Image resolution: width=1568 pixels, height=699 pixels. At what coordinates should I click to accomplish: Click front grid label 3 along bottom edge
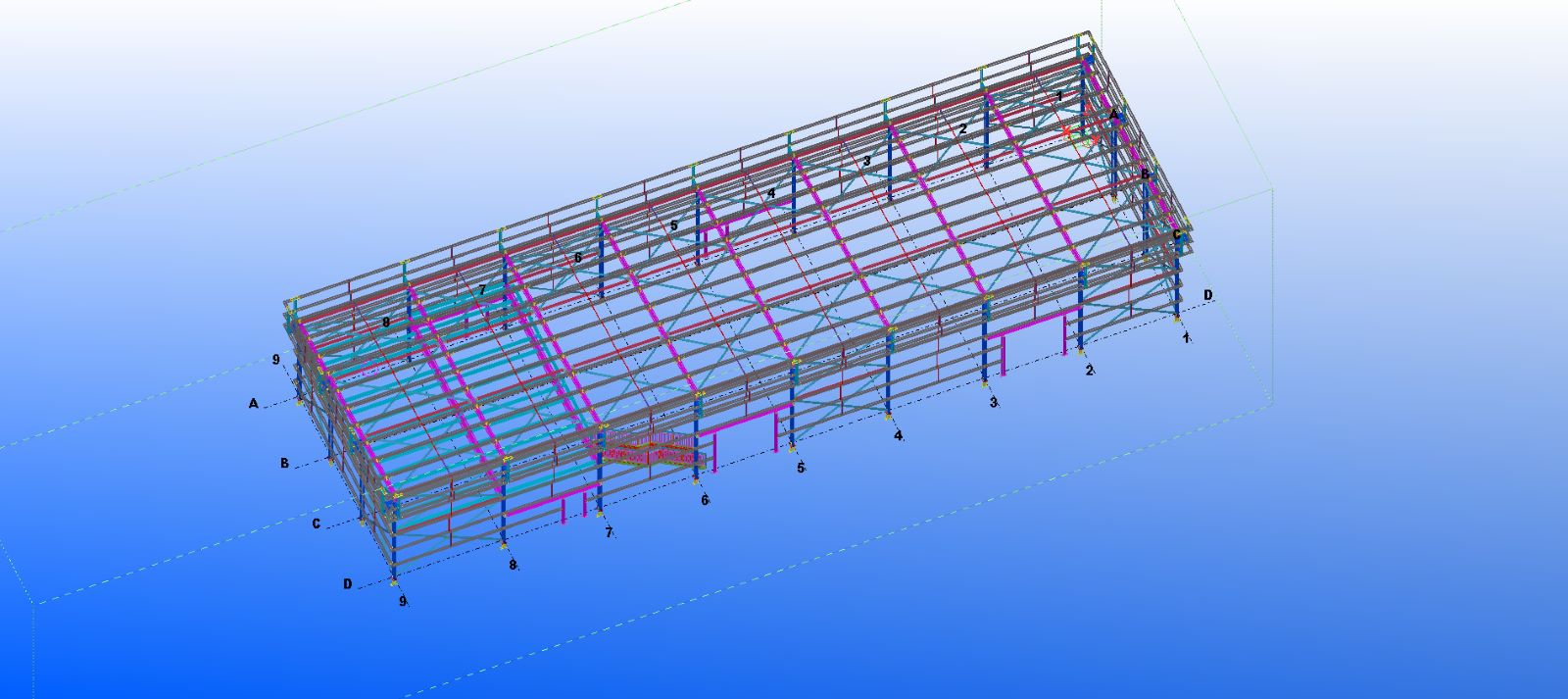pyautogui.click(x=993, y=402)
